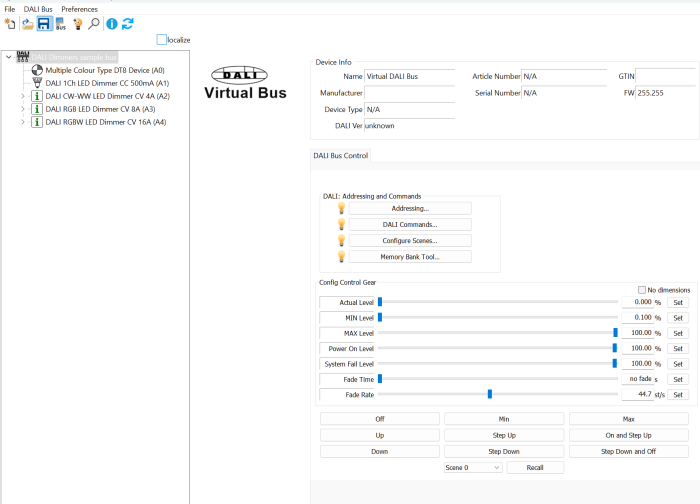The width and height of the screenshot is (700, 504).
Task: Click the magnifying glass search icon
Action: coord(94,24)
